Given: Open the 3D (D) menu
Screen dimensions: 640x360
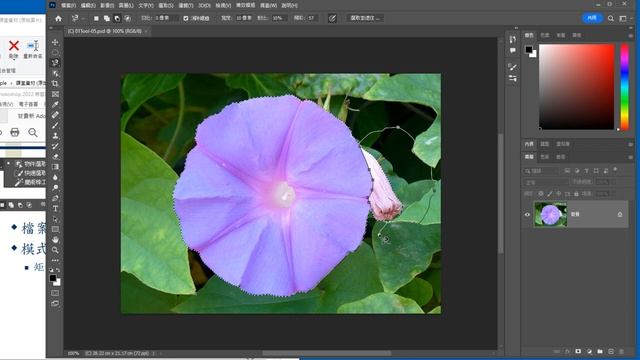Looking at the screenshot, I should point(204,6).
